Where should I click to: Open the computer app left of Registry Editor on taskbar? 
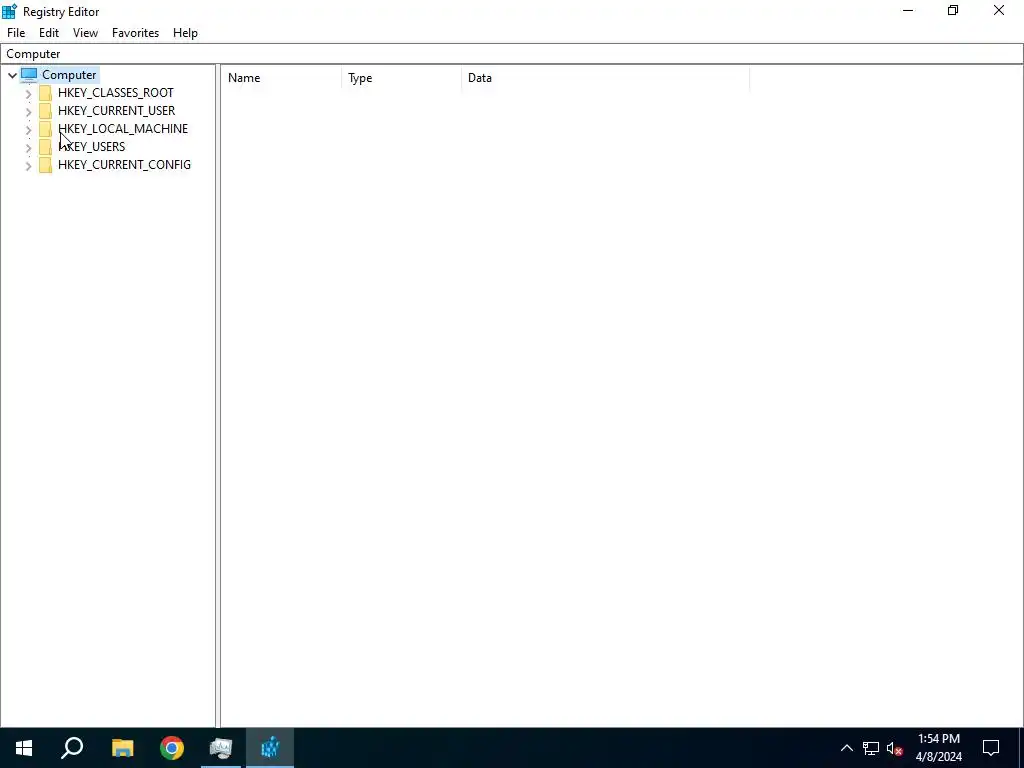tap(221, 748)
